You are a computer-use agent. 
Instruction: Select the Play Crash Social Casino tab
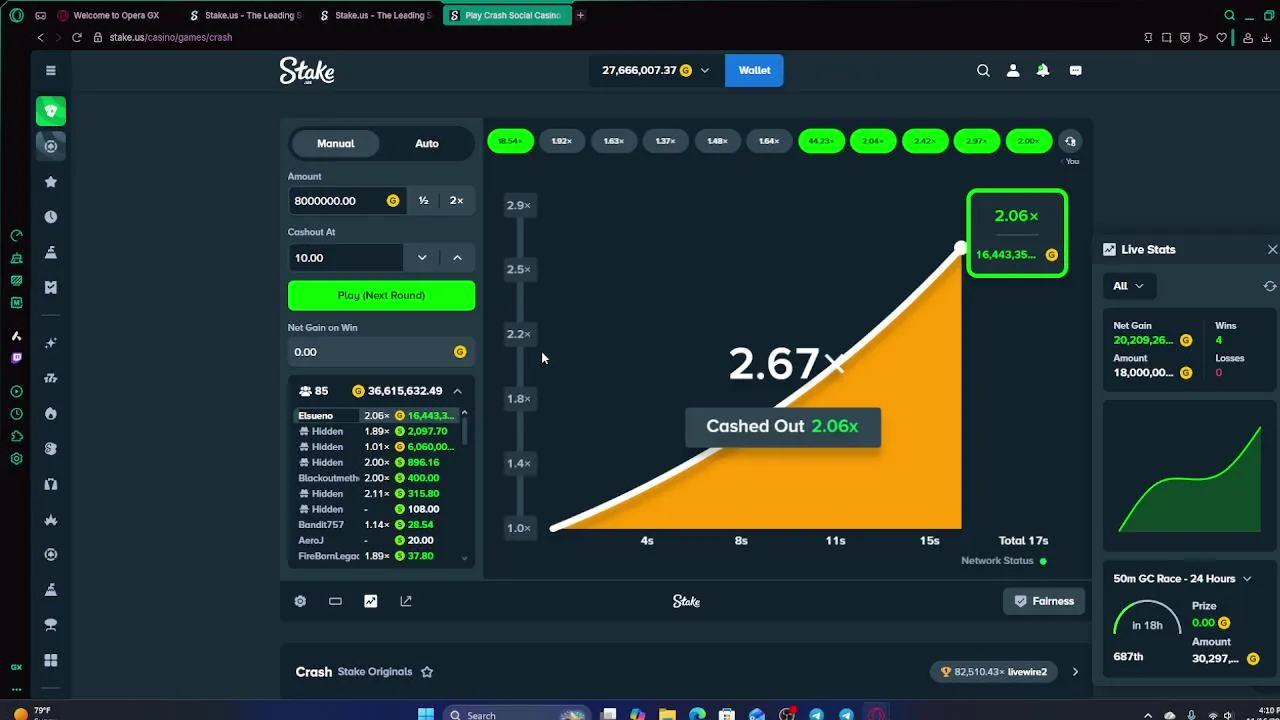506,15
